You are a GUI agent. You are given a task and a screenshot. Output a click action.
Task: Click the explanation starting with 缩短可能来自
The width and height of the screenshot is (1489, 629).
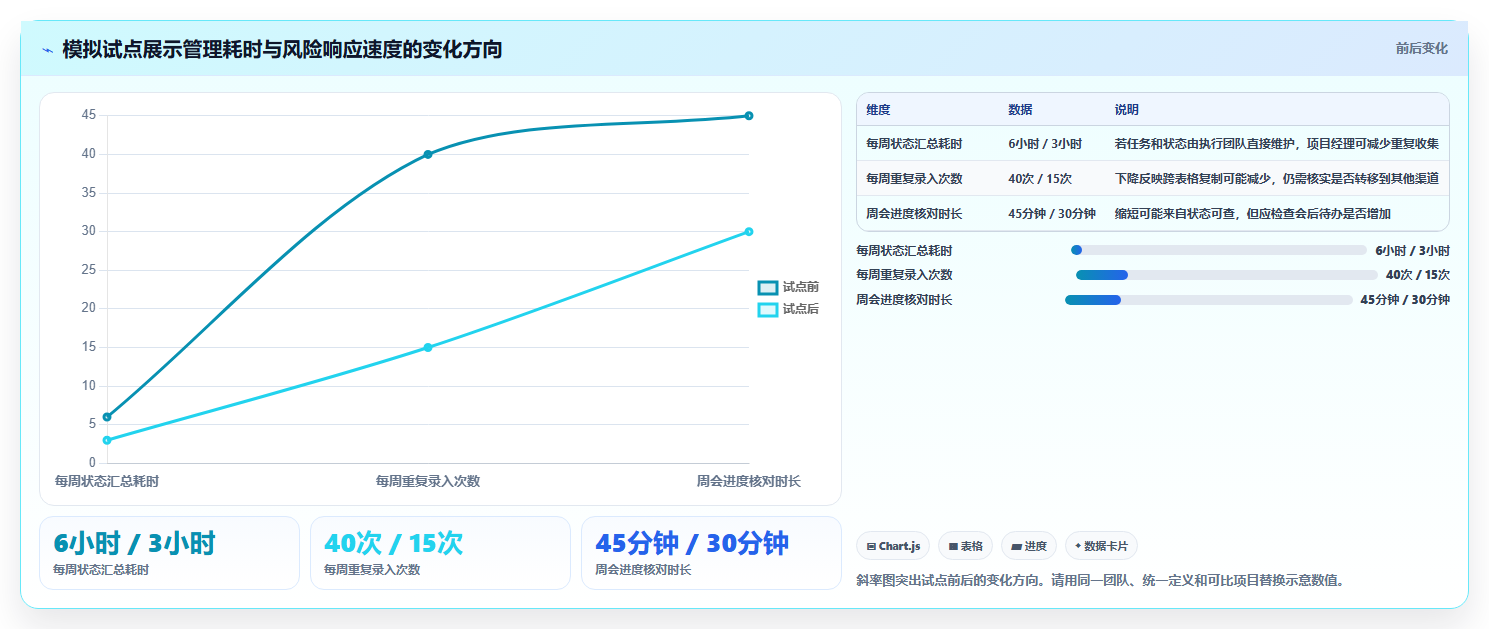pyautogui.click(x=1253, y=214)
